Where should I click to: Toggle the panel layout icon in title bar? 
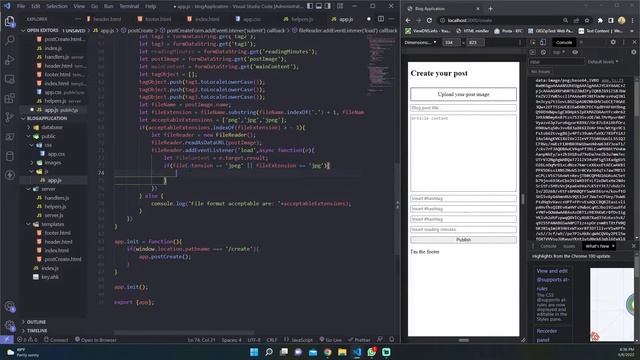pyautogui.click(x=319, y=6)
